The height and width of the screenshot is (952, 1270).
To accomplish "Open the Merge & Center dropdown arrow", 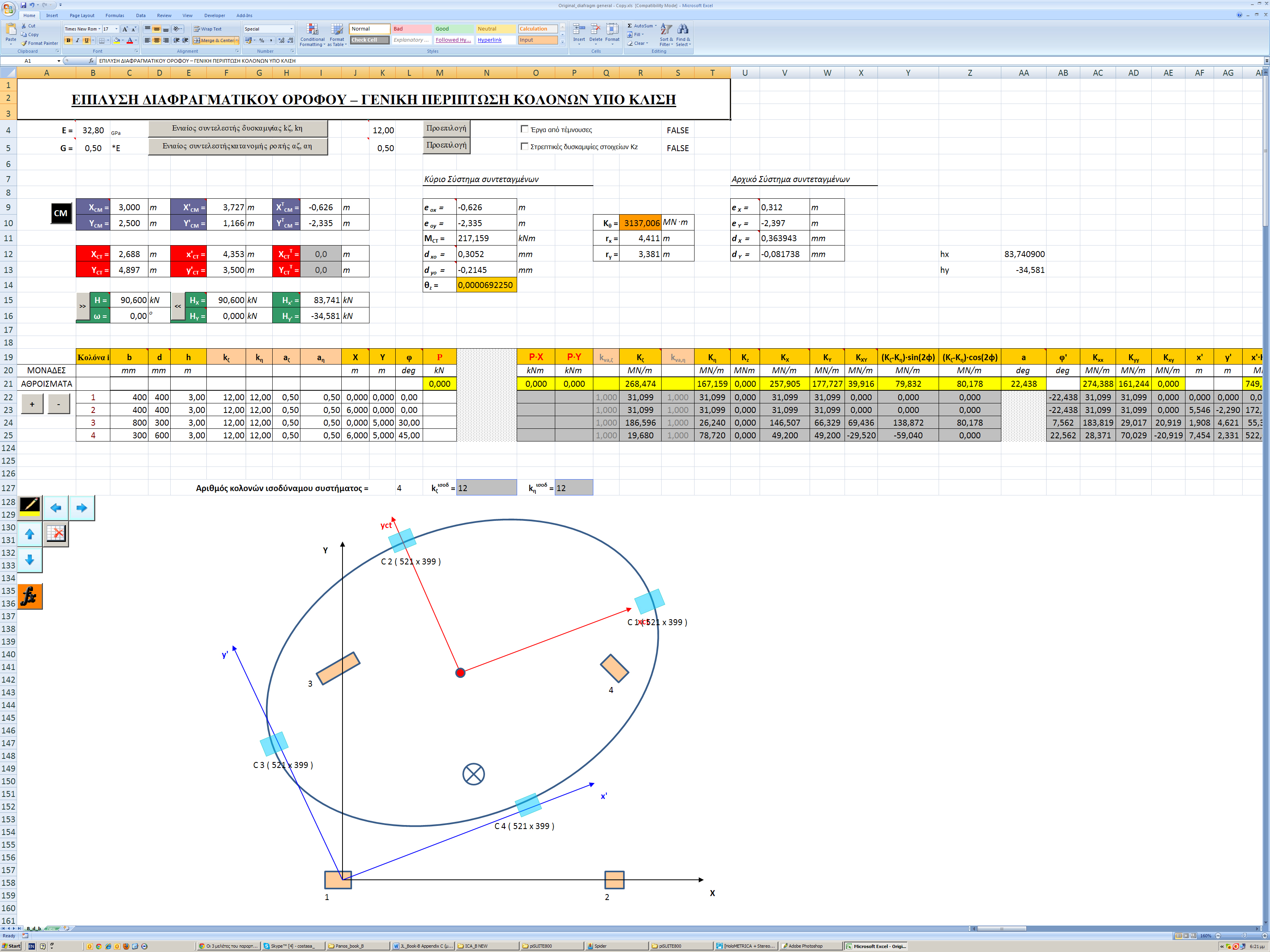I will point(237,41).
